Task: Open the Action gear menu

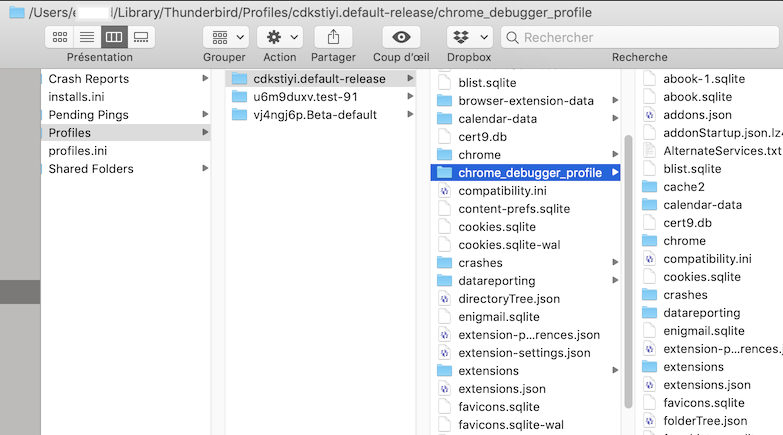Action: [x=279, y=37]
